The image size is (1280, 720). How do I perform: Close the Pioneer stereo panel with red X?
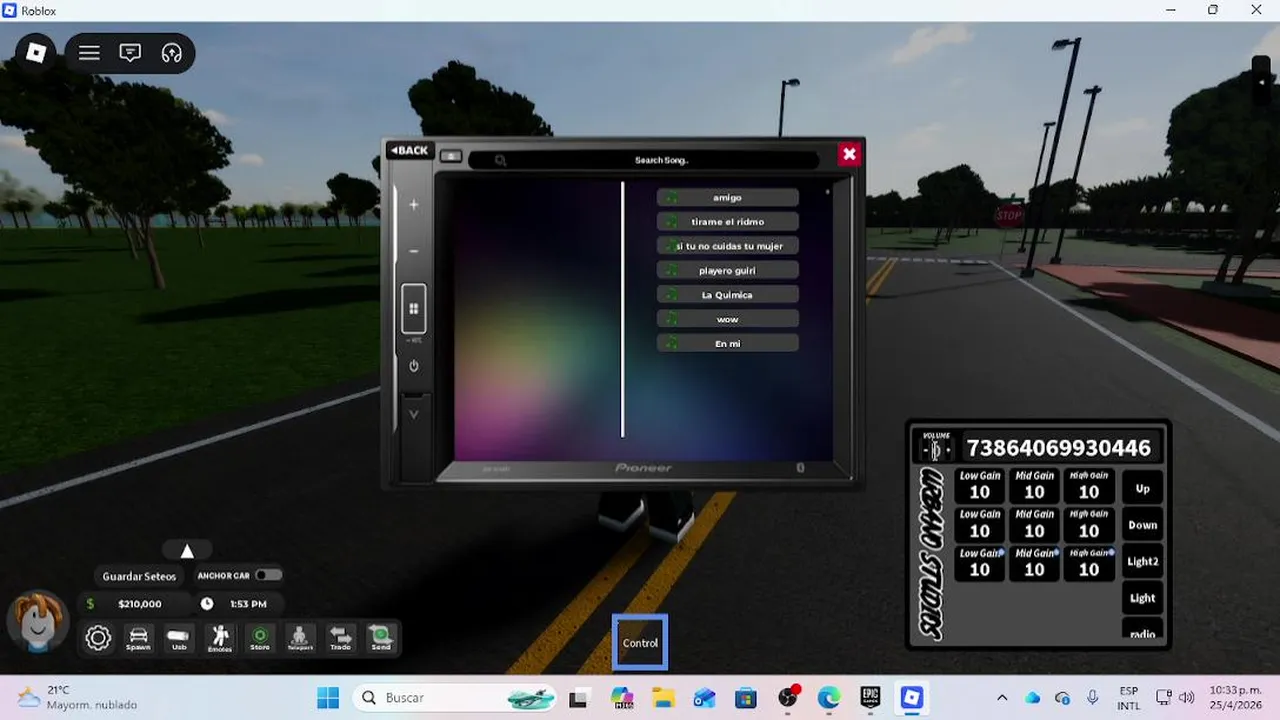pyautogui.click(x=849, y=153)
